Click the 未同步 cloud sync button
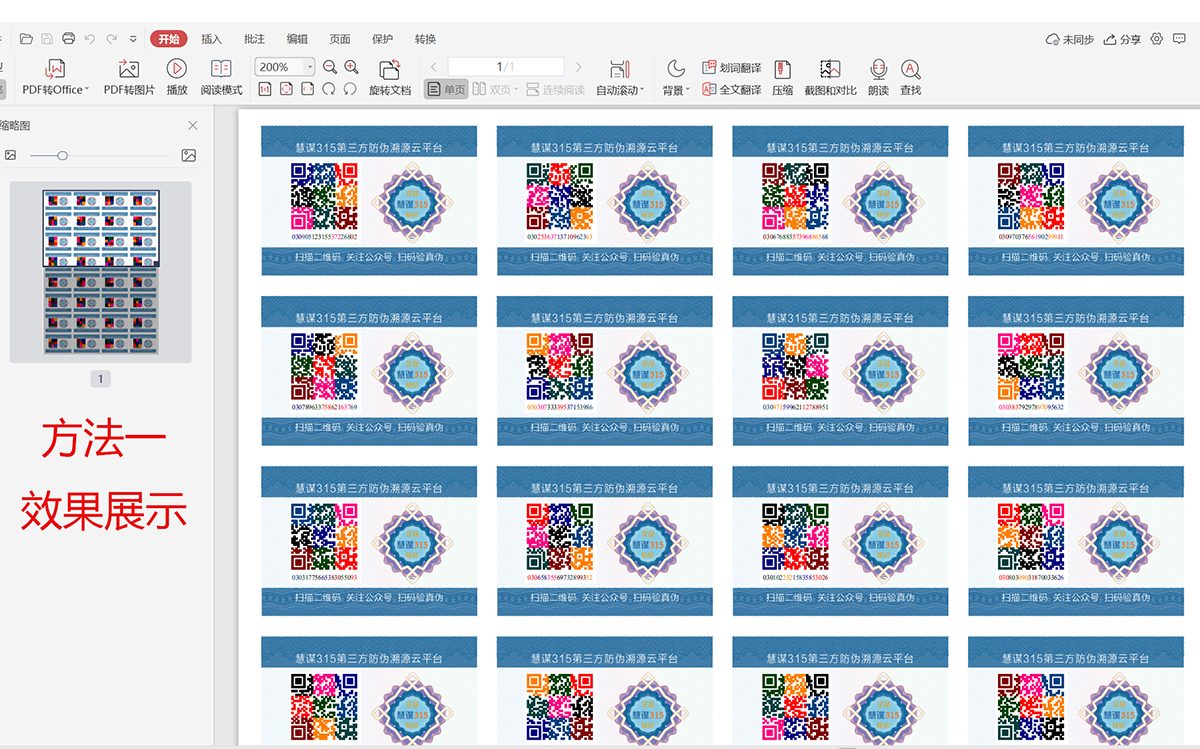The width and height of the screenshot is (1200, 749). tap(1069, 39)
